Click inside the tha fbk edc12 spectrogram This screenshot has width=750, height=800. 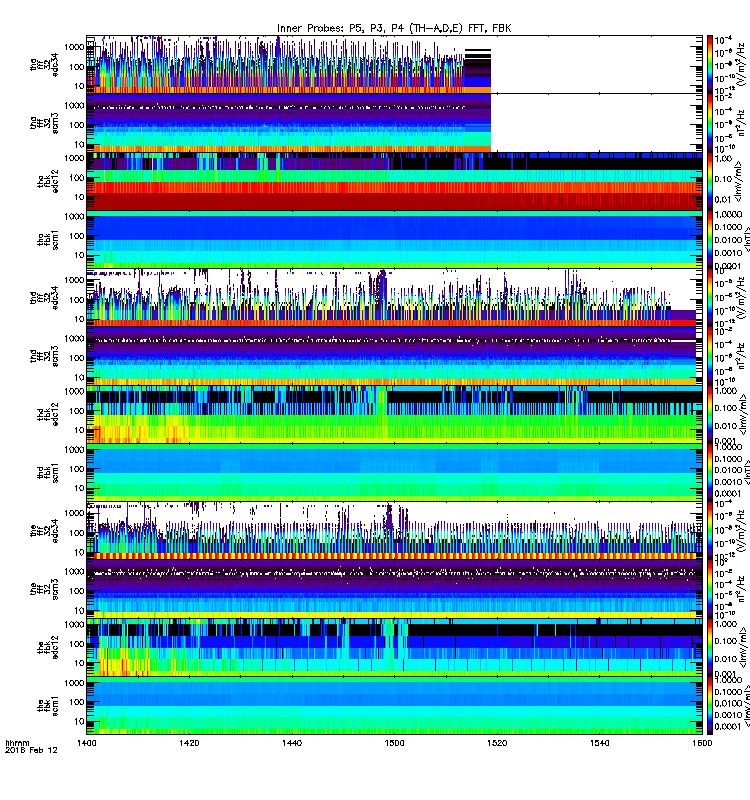tap(394, 181)
